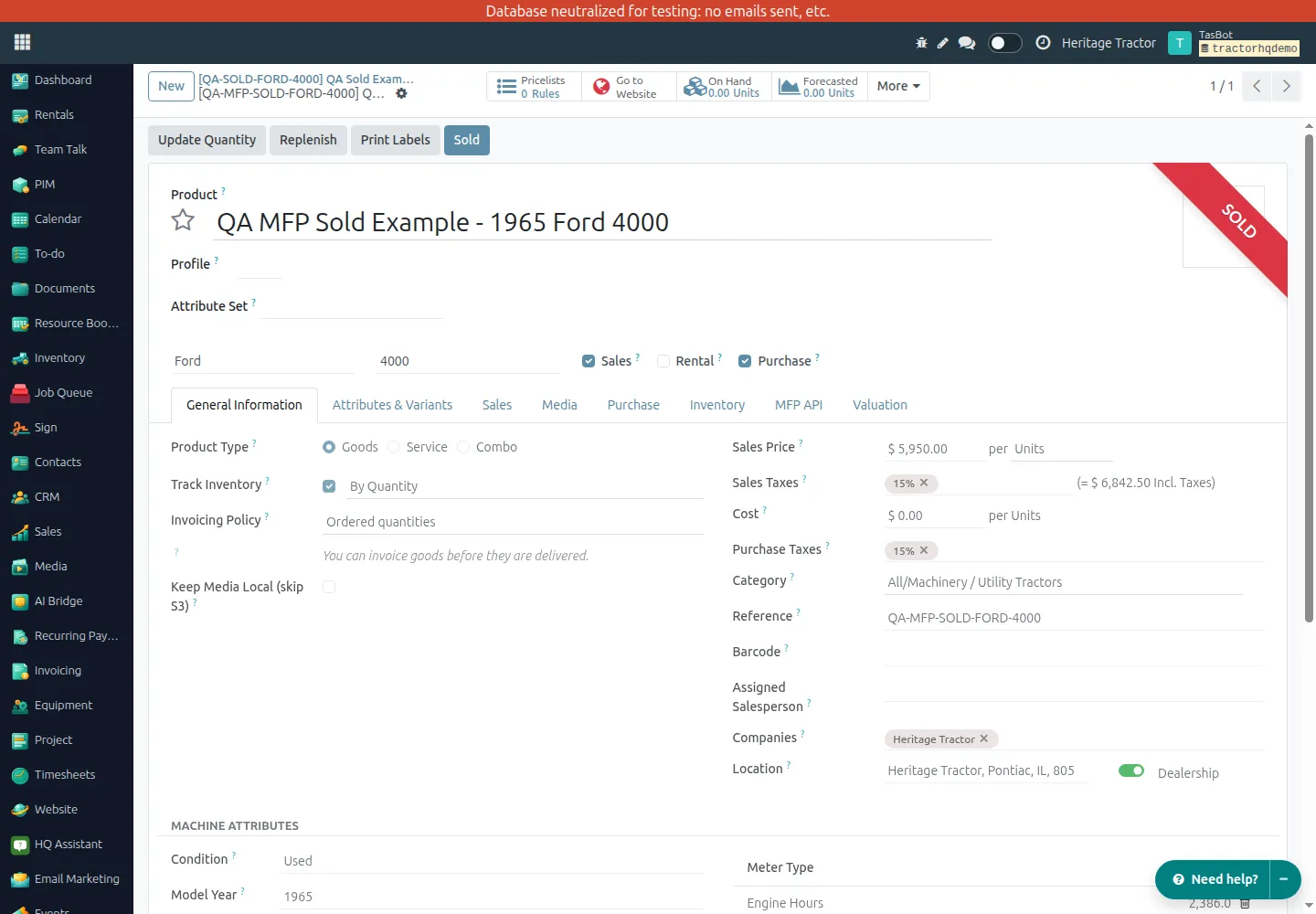Click the gear actions icon near breadcrumb
The width and height of the screenshot is (1316, 914).
[x=401, y=93]
